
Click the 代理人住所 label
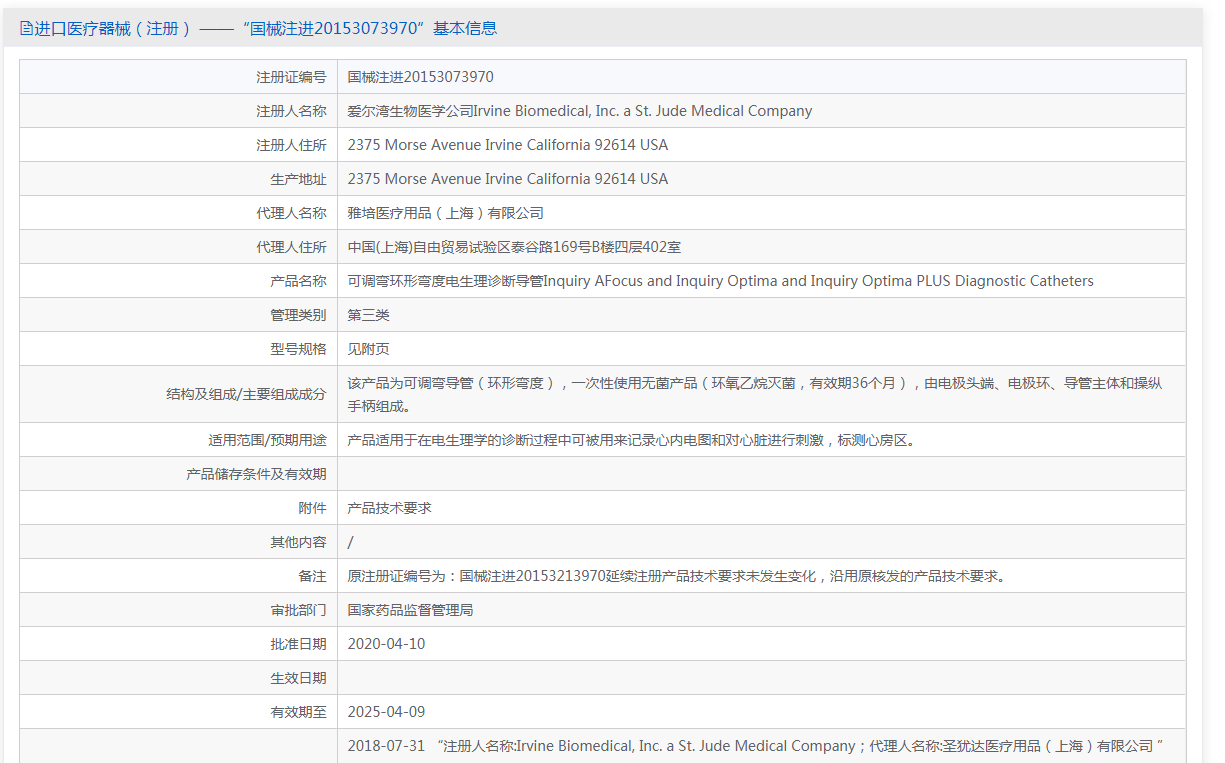click(291, 247)
